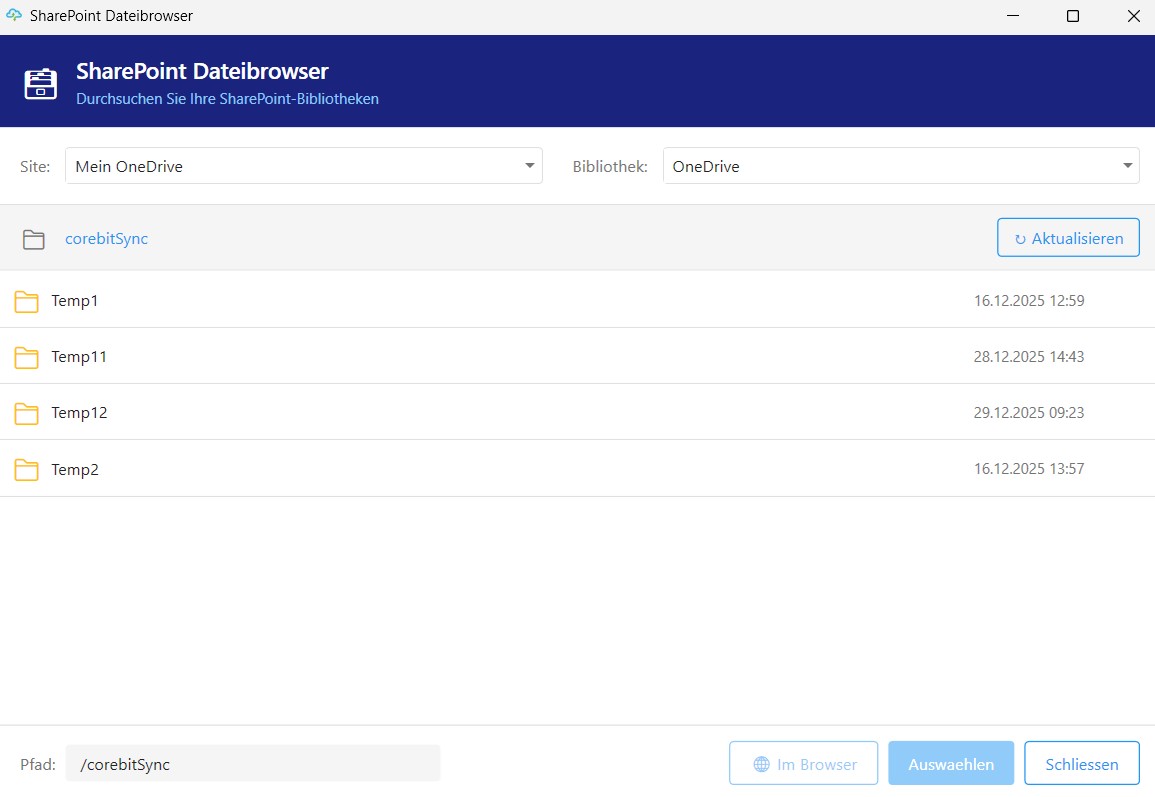The image size is (1155, 797).
Task: Open the Bibliothek dropdown showing OneDrive
Action: pyautogui.click(x=898, y=165)
